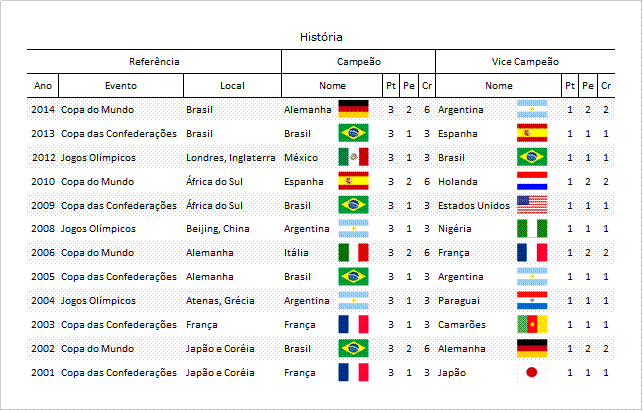Click the Vice Campeão header cell
Viewport: 643px width, 411px height.
tap(525, 62)
